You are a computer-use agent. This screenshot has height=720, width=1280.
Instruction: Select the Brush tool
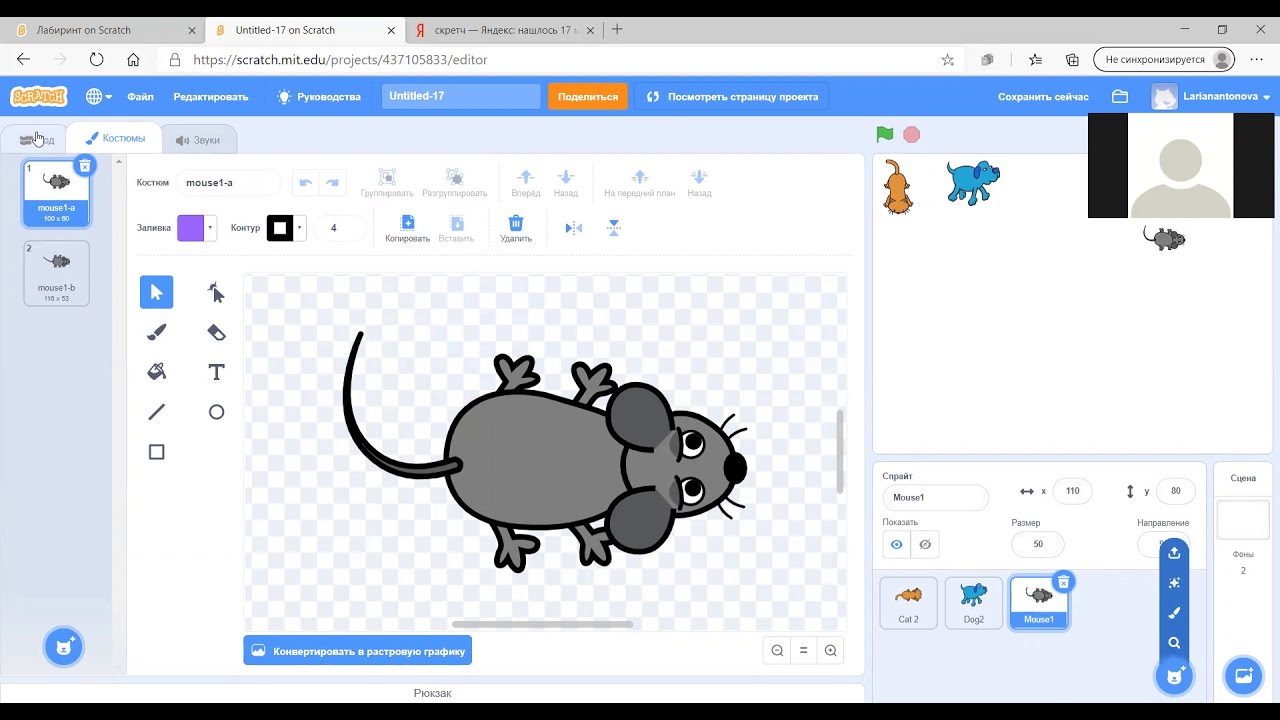156,332
